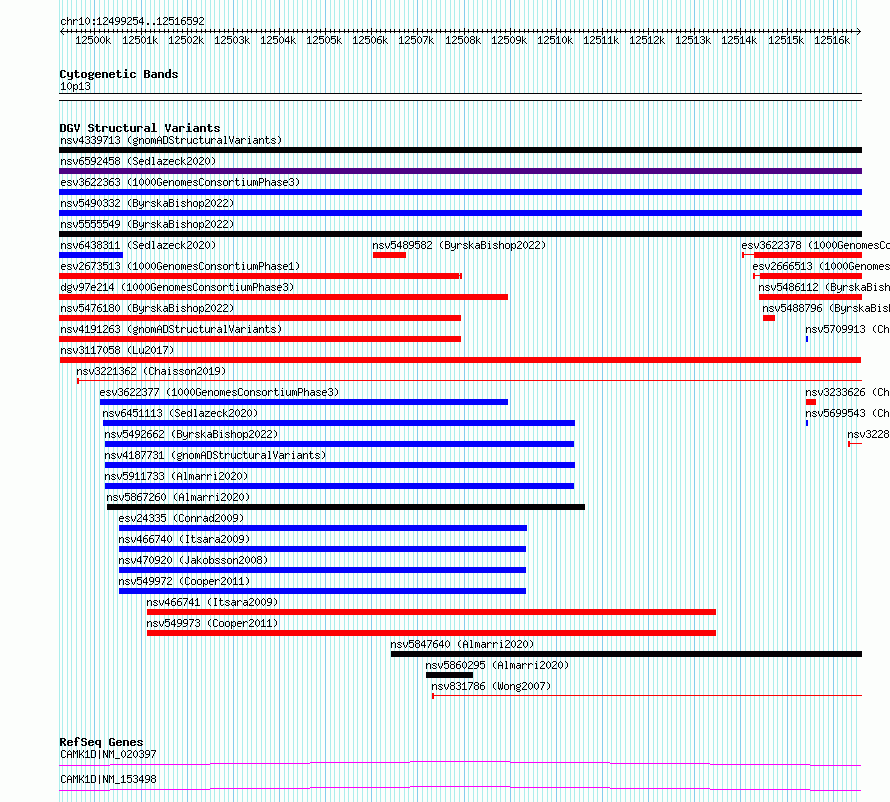Click the small red nsv3233626 bar

click(811, 402)
